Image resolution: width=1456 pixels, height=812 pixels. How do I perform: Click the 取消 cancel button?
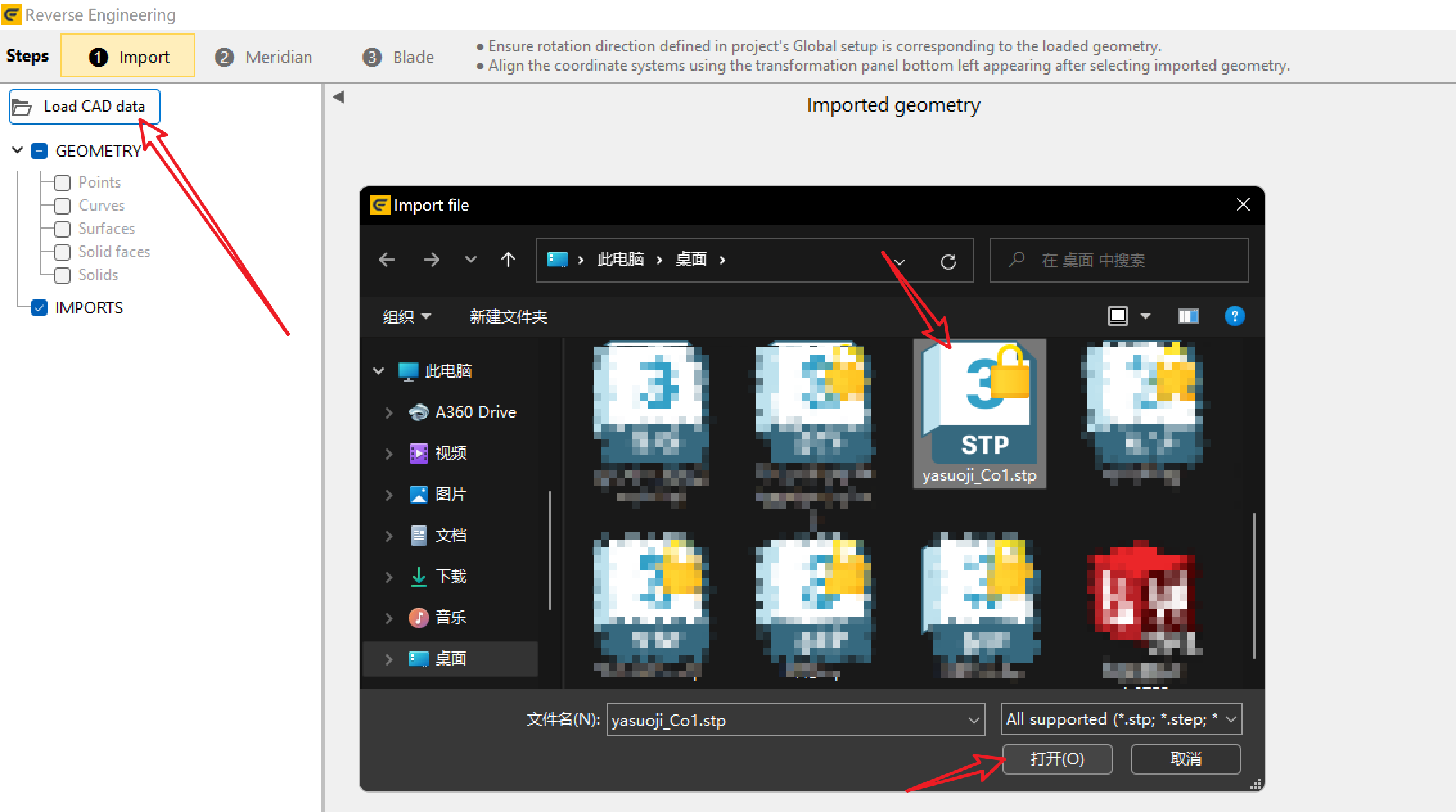[1185, 759]
